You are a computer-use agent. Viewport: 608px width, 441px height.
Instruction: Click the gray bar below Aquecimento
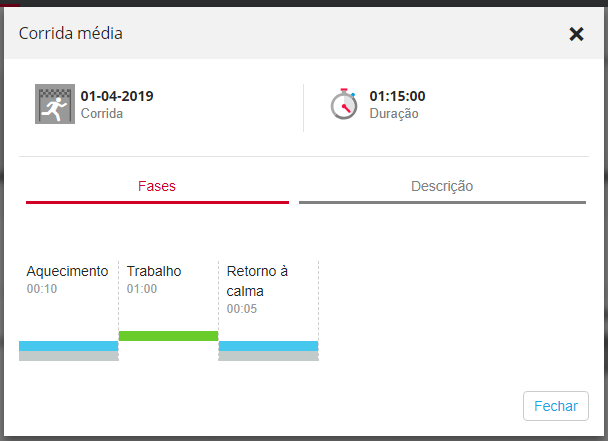tap(68, 356)
